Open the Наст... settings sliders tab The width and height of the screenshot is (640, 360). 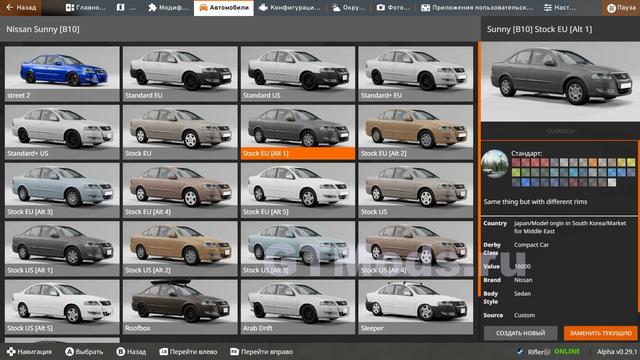click(x=560, y=7)
